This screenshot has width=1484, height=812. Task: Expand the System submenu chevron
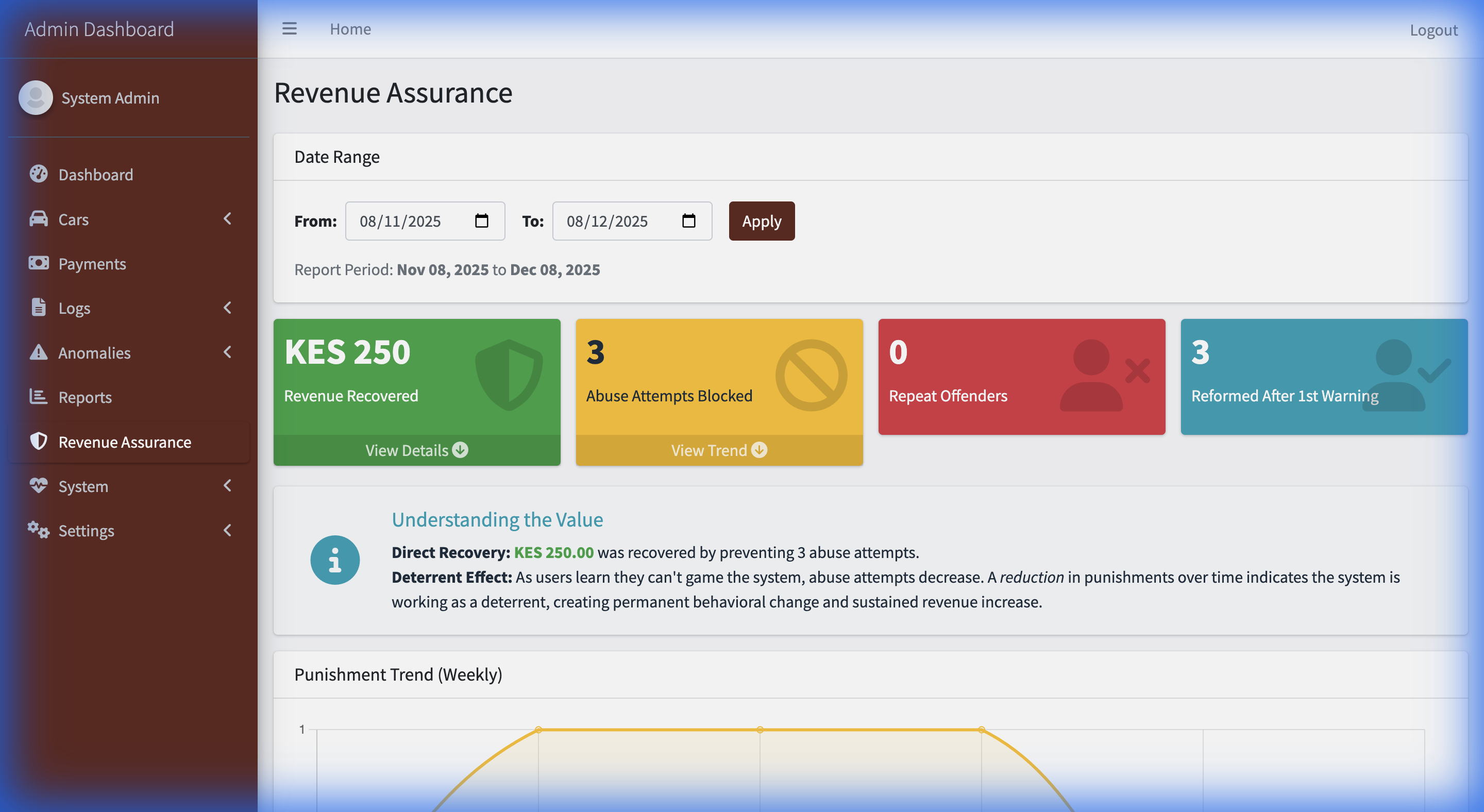pyautogui.click(x=228, y=485)
